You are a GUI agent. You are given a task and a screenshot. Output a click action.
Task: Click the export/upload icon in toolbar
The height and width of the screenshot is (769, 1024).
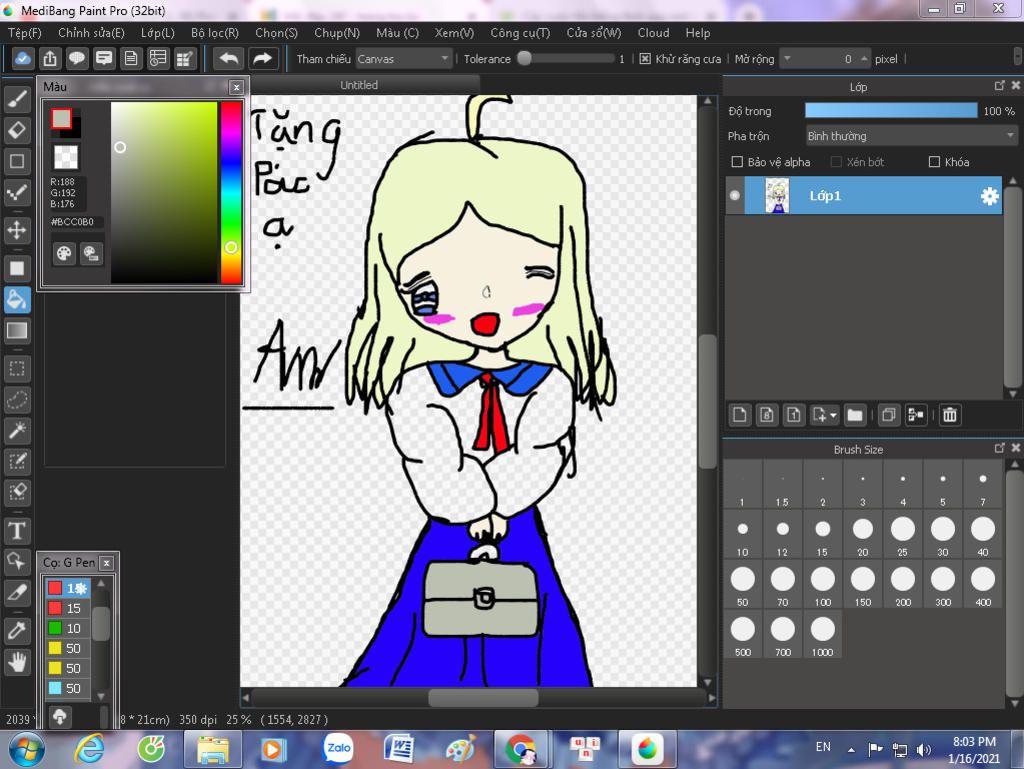pos(50,59)
